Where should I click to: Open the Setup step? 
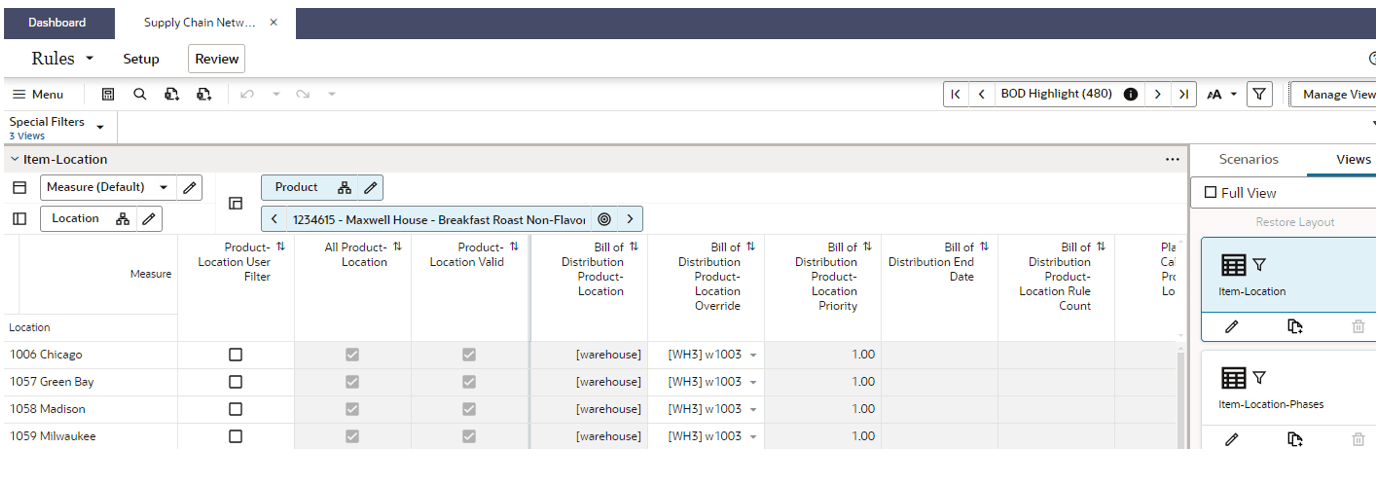pyautogui.click(x=141, y=59)
